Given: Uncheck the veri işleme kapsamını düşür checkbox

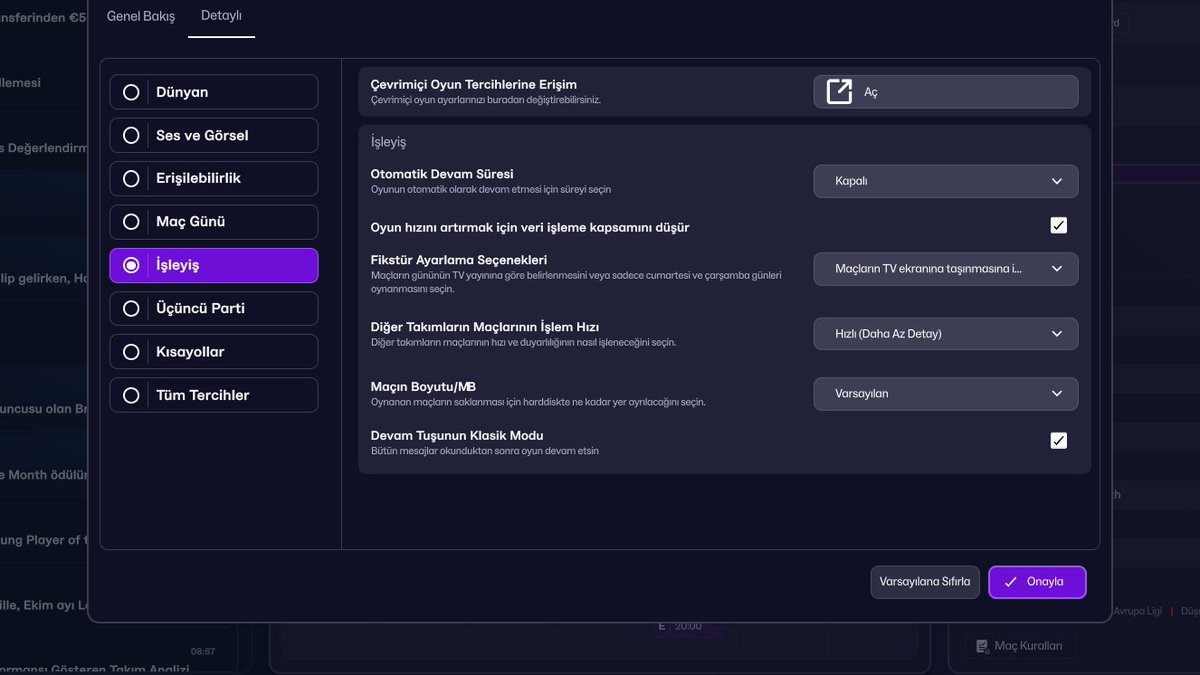Looking at the screenshot, I should (1059, 226).
